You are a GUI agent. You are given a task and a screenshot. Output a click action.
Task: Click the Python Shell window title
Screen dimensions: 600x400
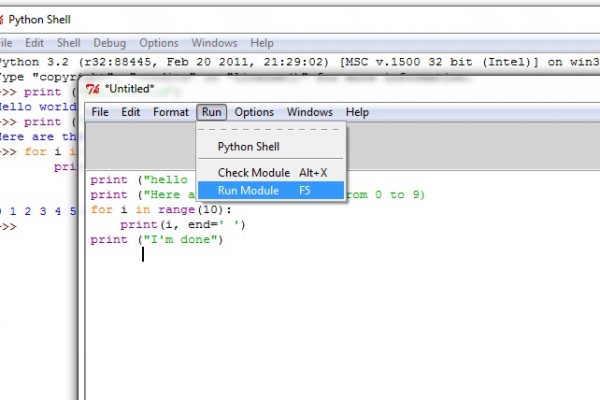[39, 20]
